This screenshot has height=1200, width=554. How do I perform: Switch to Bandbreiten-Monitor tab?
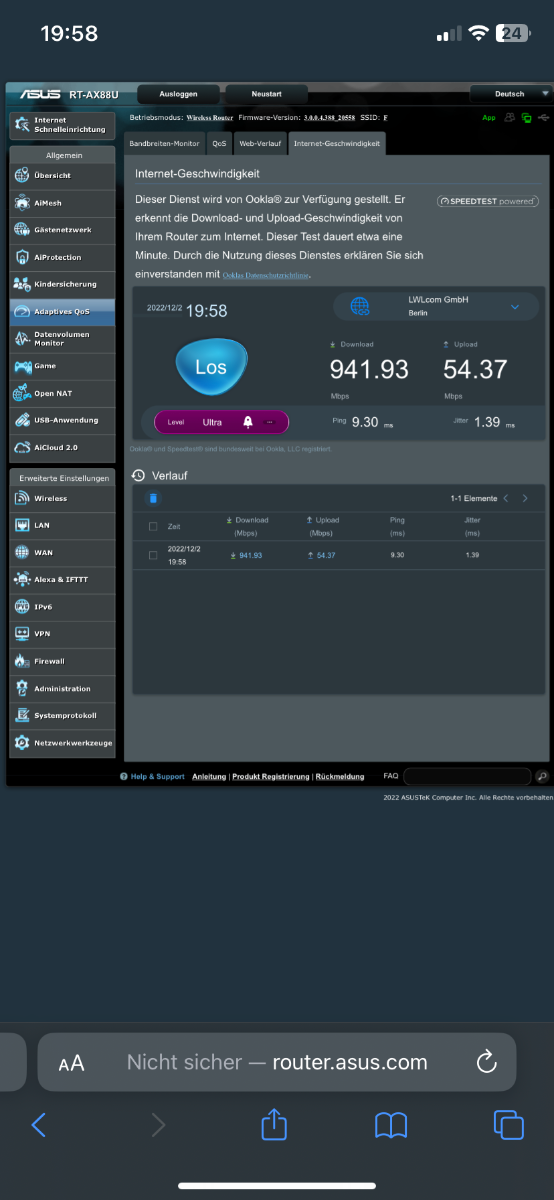pyautogui.click(x=165, y=143)
